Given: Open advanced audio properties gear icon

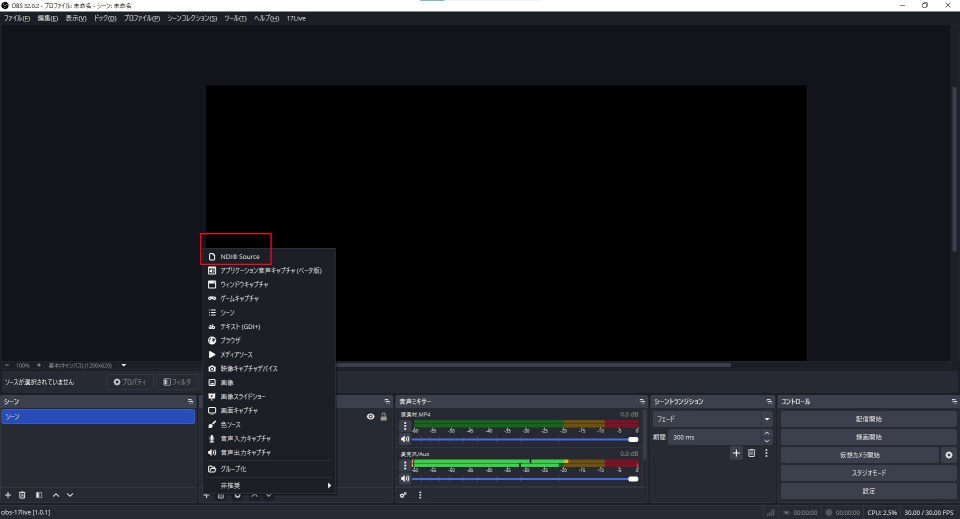Looking at the screenshot, I should (404, 495).
